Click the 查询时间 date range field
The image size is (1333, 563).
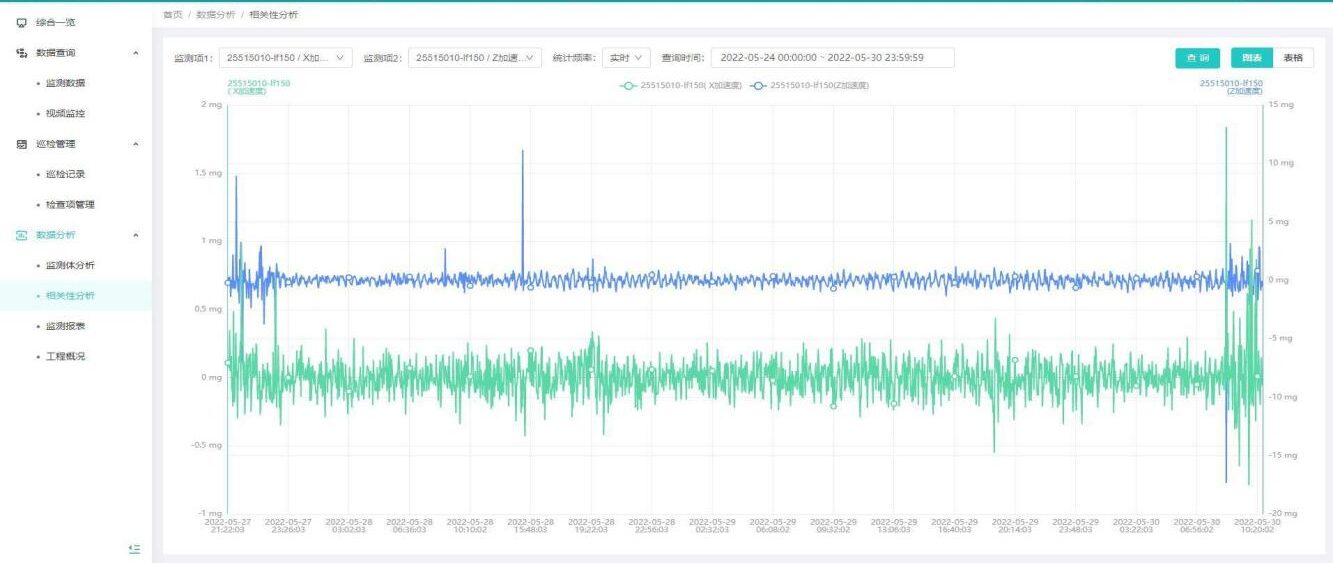pyautogui.click(x=832, y=58)
